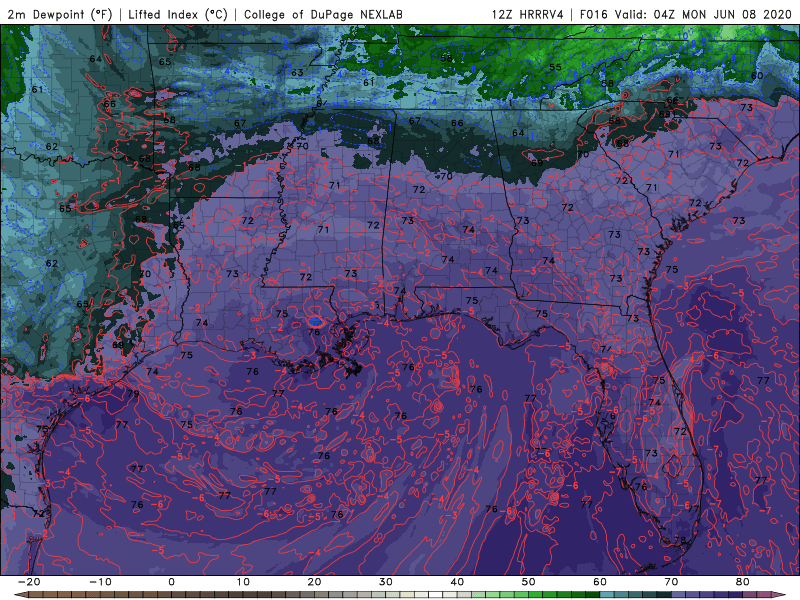
Task: Click the 40 colorbar tick label
Action: coord(457,582)
